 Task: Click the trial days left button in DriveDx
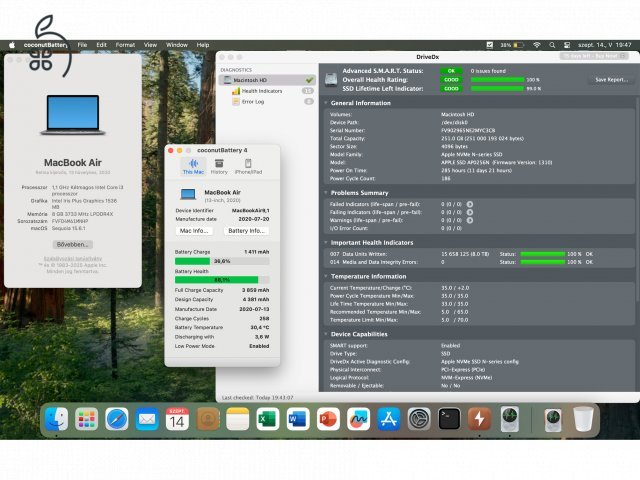[x=594, y=56]
